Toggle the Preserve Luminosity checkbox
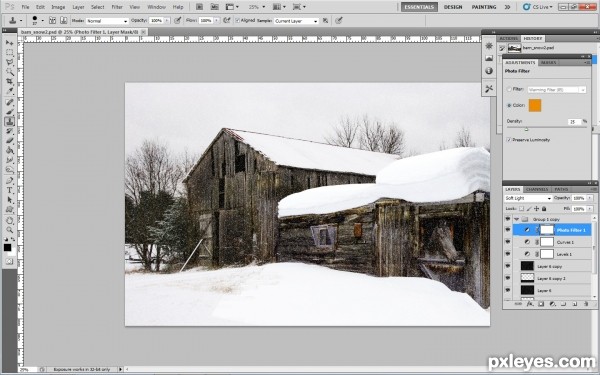Viewport: 600px width, 375px height. pos(509,140)
